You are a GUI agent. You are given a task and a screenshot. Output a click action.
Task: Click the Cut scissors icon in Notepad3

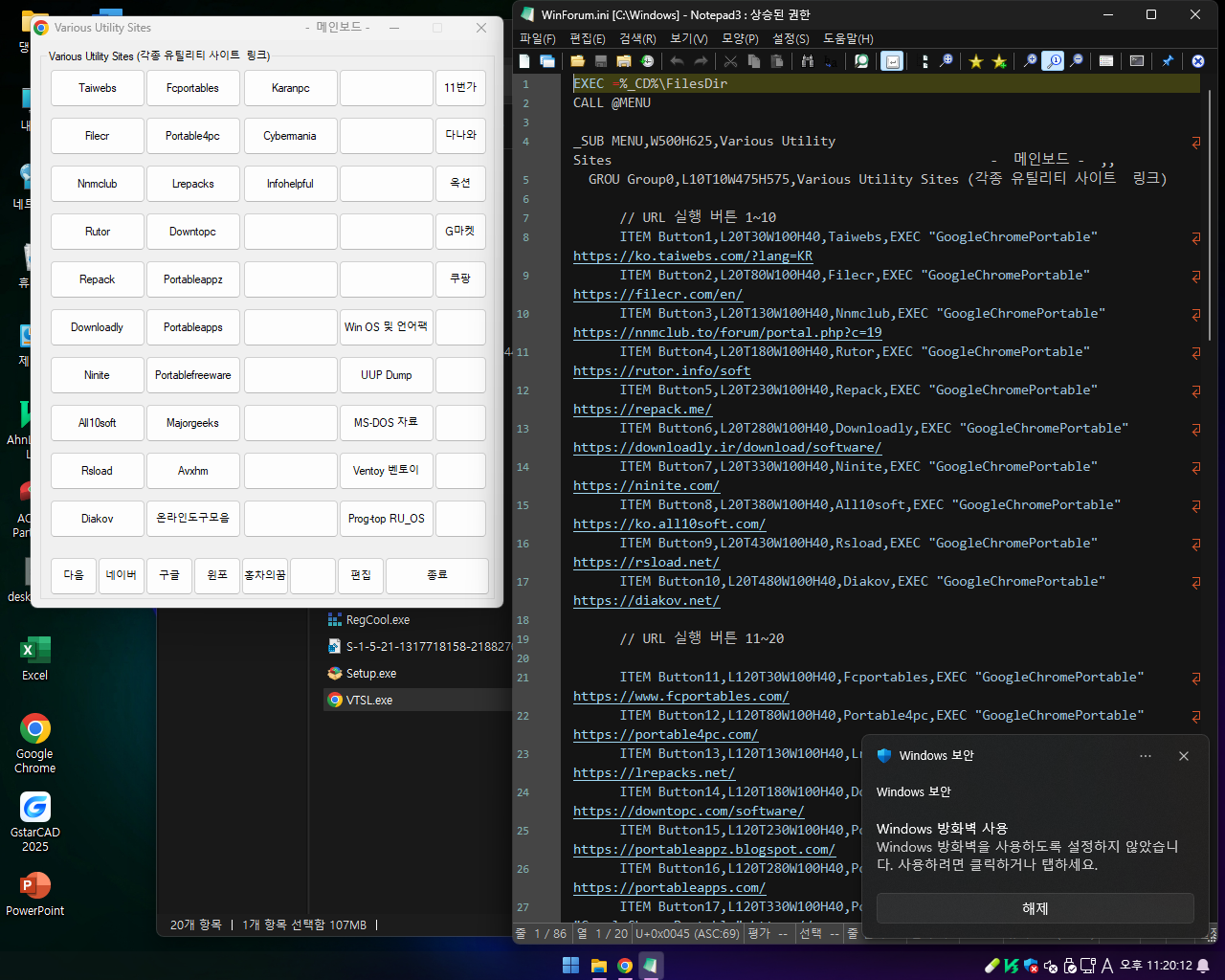(x=730, y=61)
